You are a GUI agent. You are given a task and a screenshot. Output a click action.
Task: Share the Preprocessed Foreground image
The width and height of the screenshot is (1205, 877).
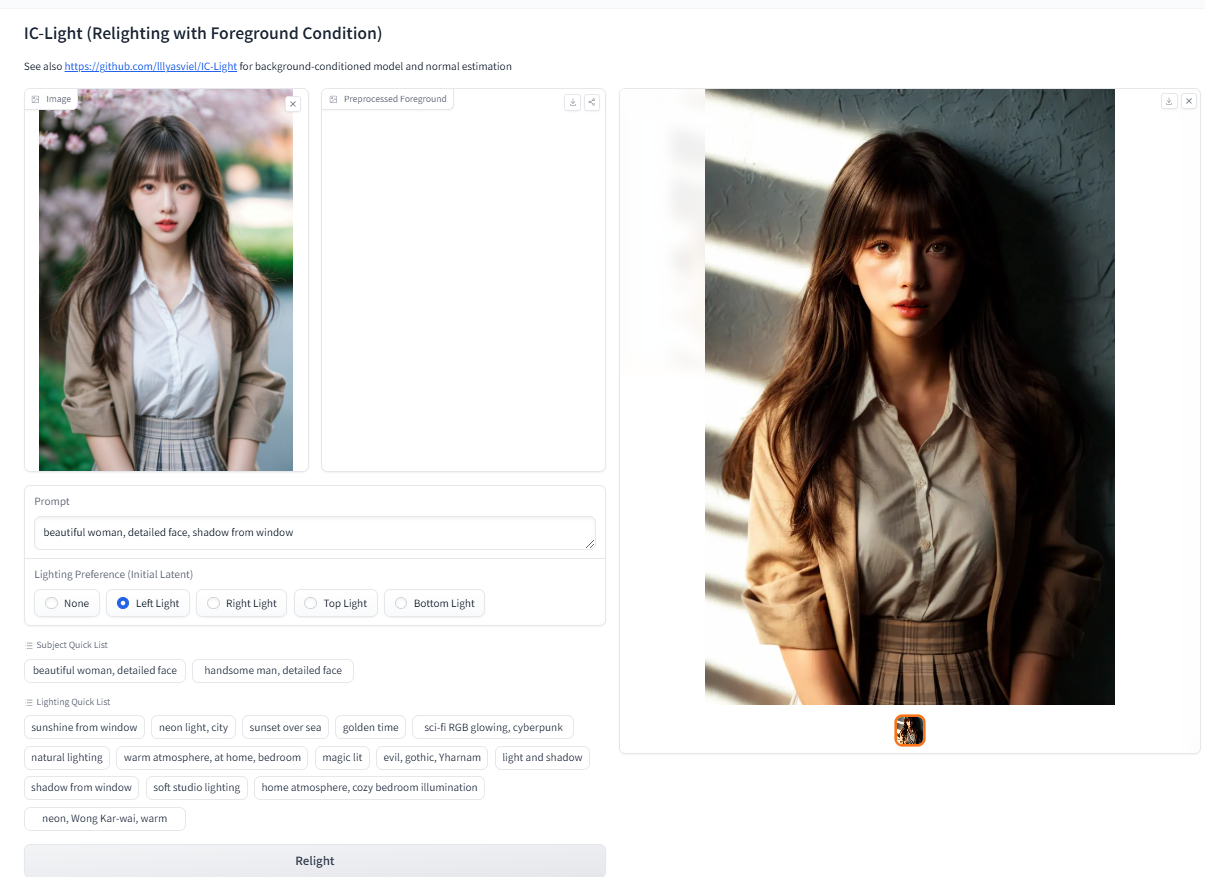tap(592, 102)
